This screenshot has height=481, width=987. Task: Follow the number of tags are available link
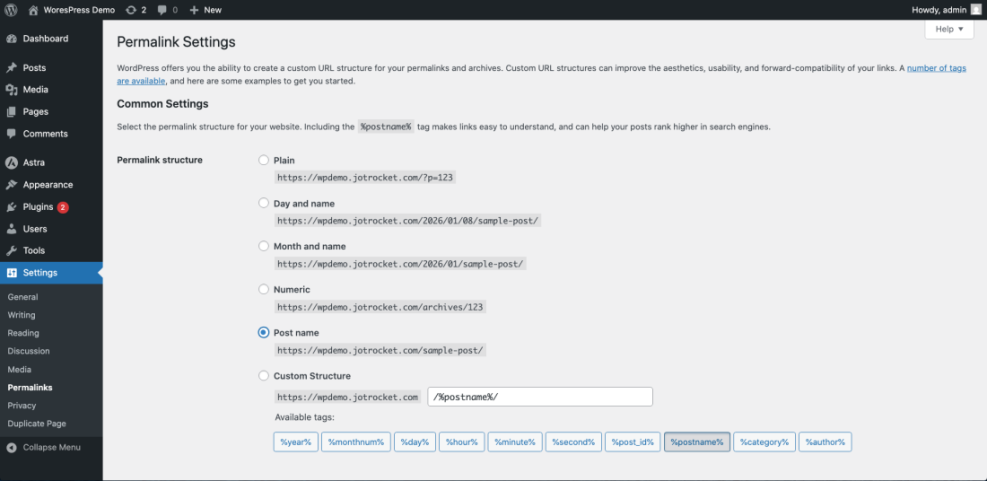point(937,68)
